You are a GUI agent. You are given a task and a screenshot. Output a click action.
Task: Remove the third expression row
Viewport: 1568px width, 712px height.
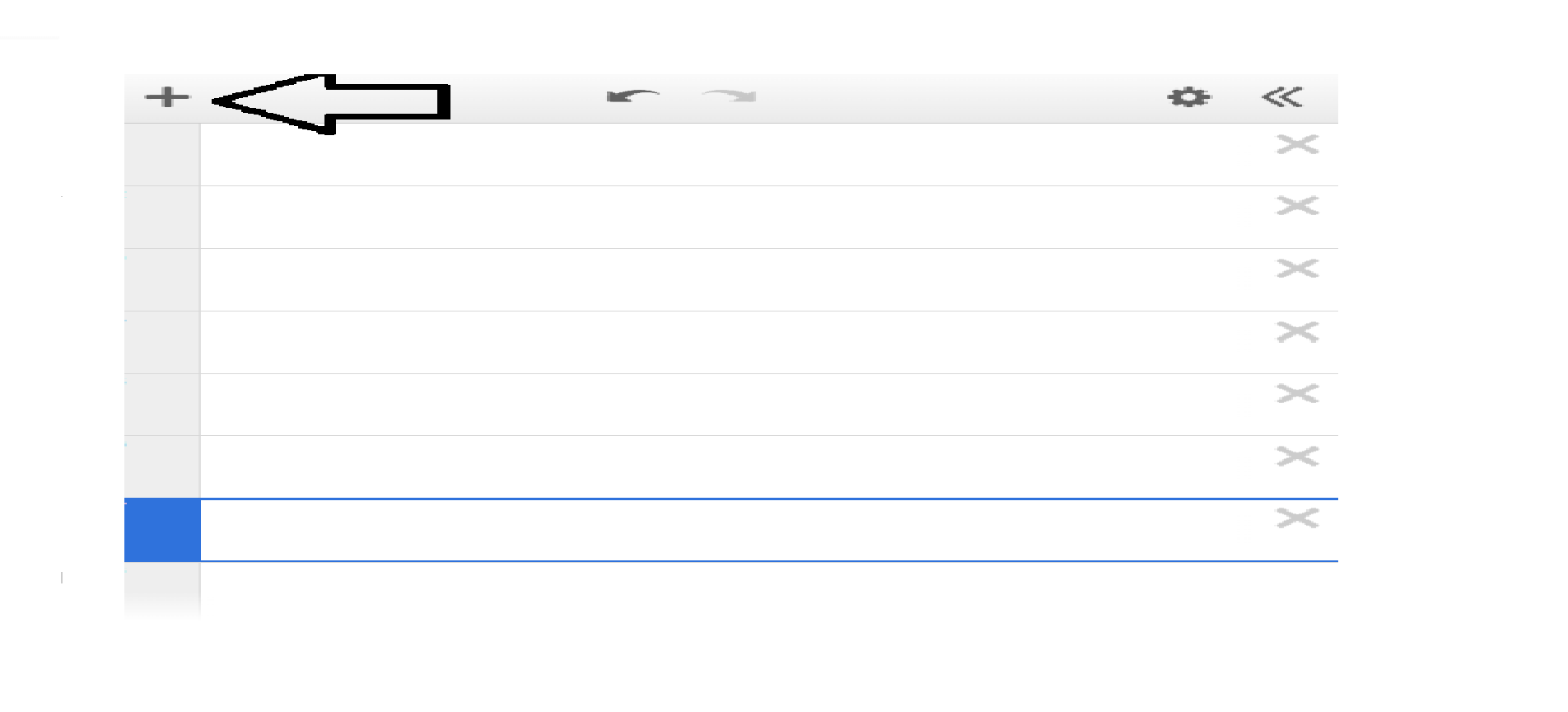1297,268
